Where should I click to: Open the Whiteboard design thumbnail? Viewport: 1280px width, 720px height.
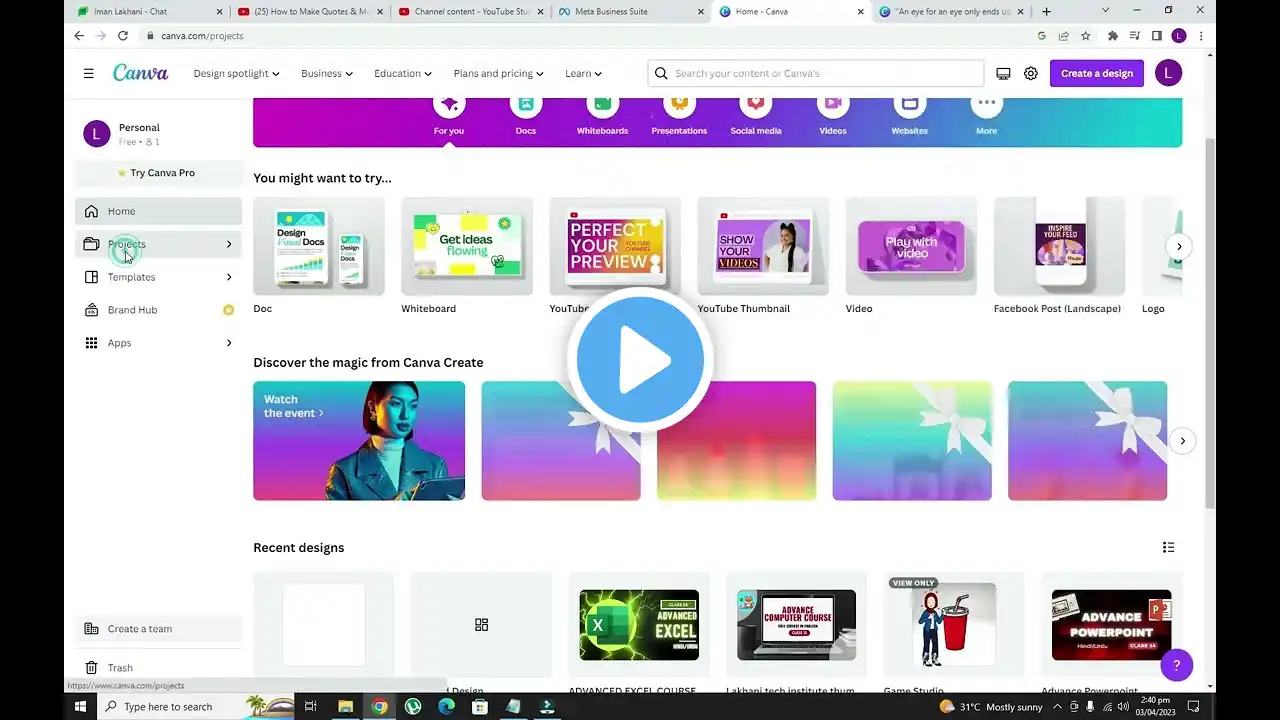pyautogui.click(x=467, y=246)
